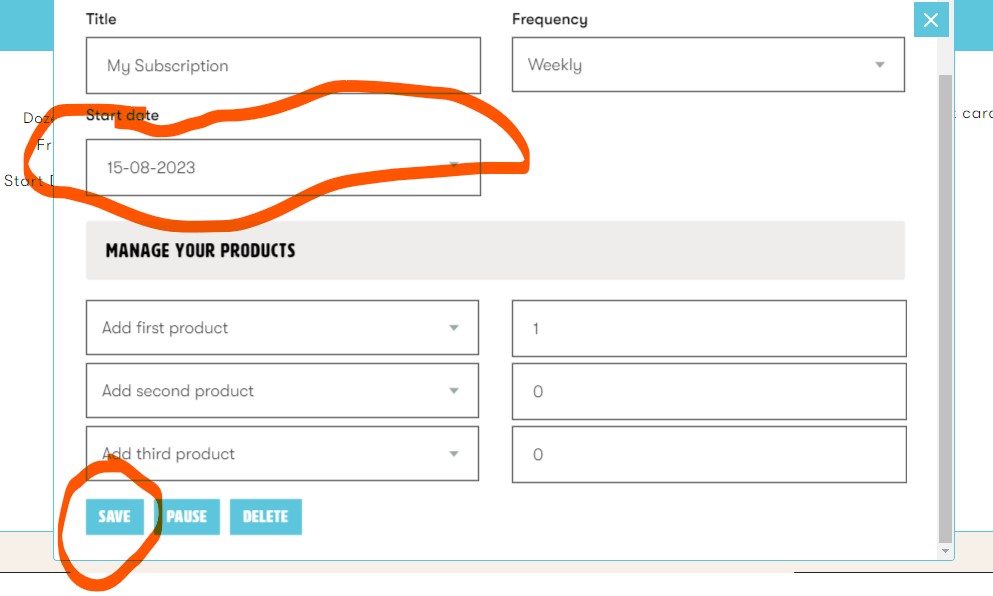Expand the Add first product dropdown
The width and height of the screenshot is (993, 596).
tap(282, 327)
